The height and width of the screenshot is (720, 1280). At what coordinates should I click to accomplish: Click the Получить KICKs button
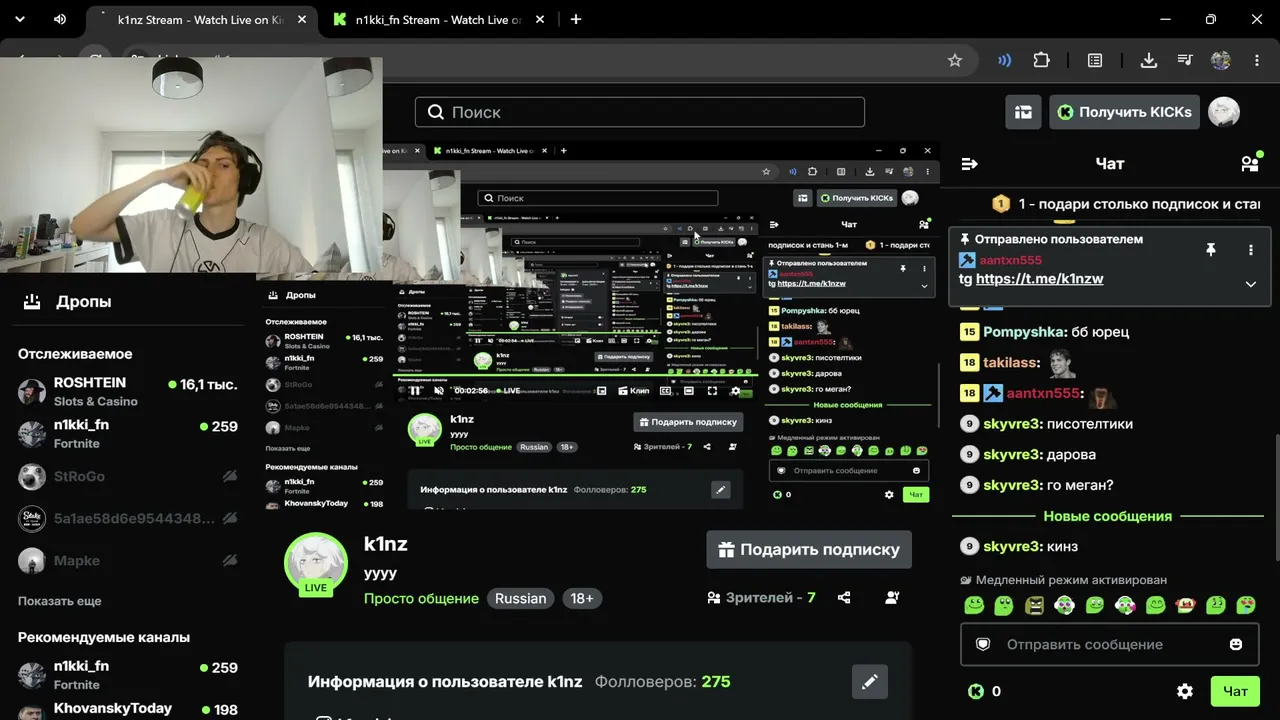coord(1125,112)
